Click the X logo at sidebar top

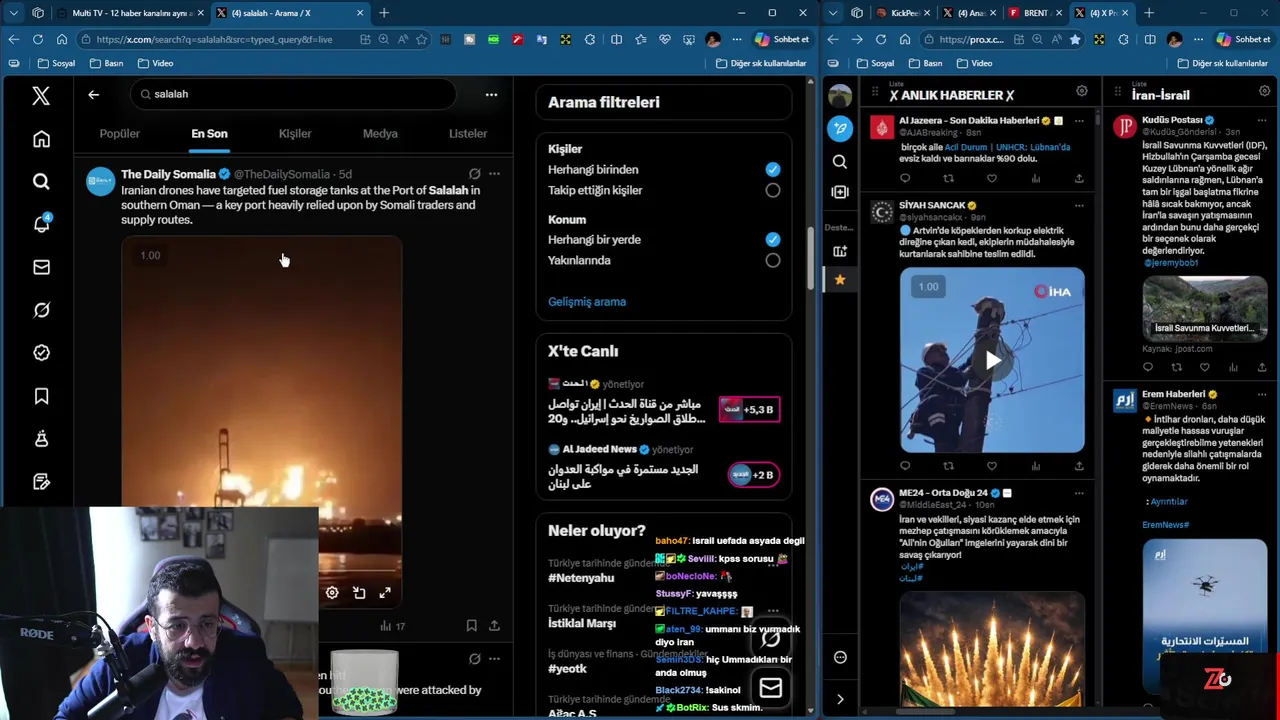[41, 95]
